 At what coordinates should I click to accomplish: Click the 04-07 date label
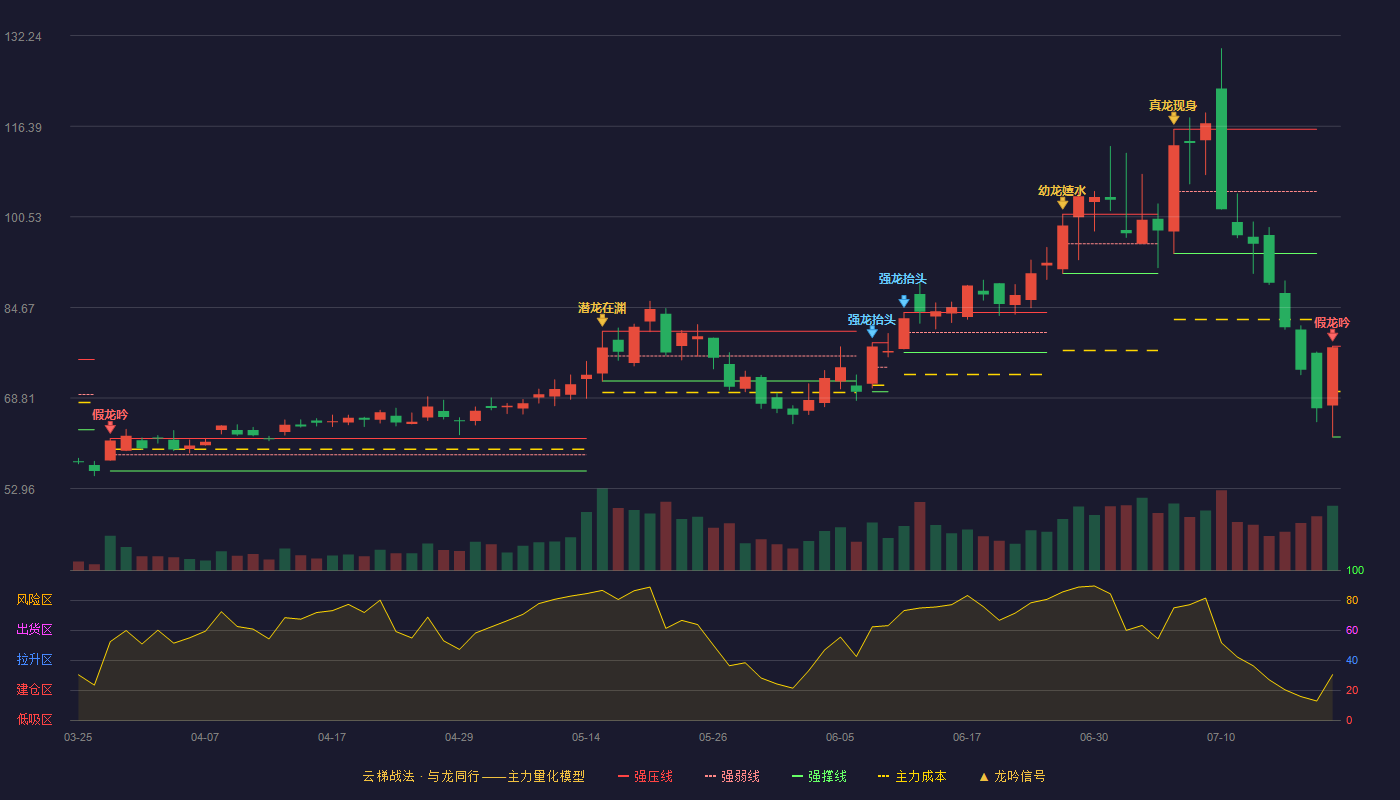pyautogui.click(x=205, y=737)
